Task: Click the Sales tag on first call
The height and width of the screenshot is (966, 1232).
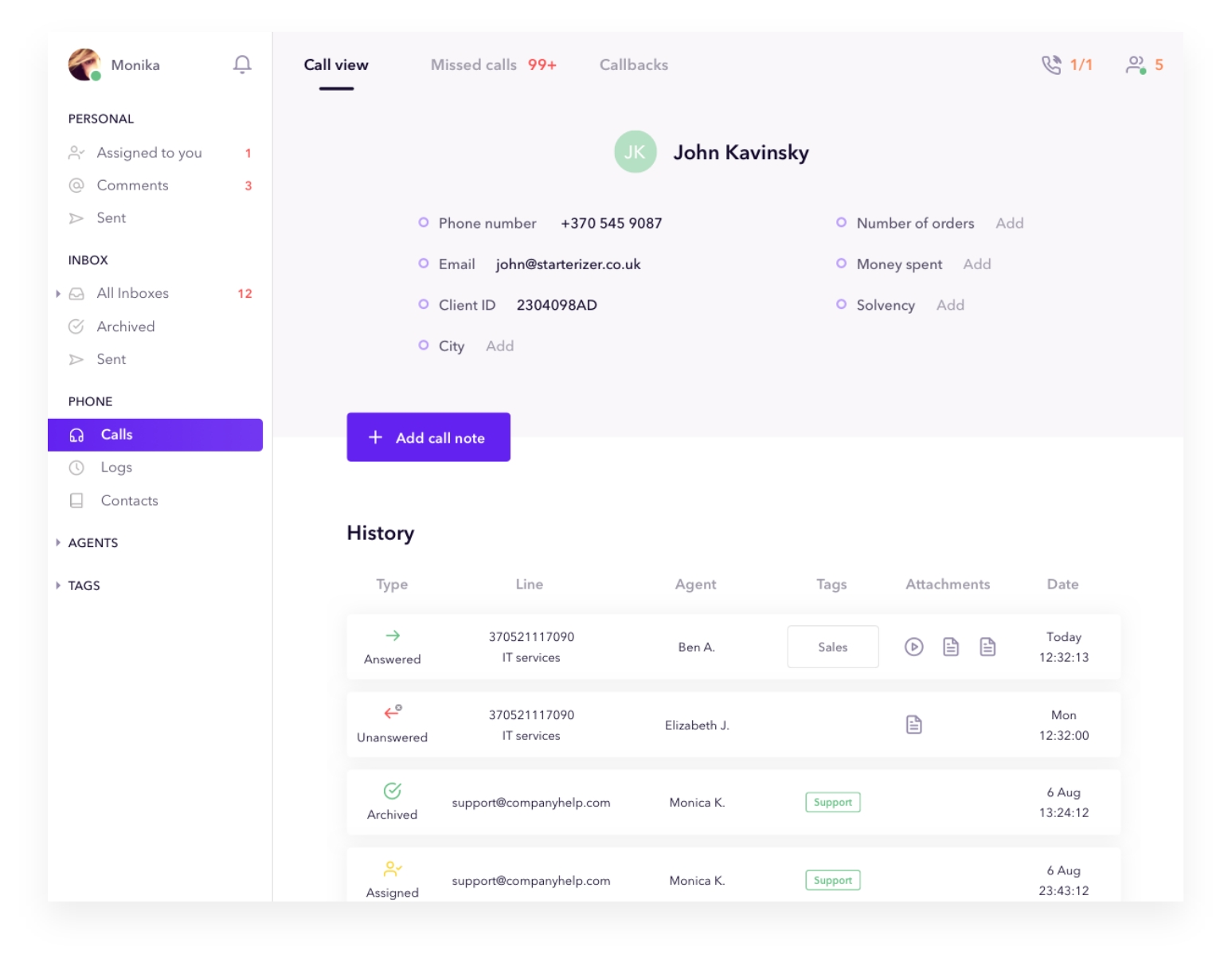Action: pyautogui.click(x=832, y=647)
